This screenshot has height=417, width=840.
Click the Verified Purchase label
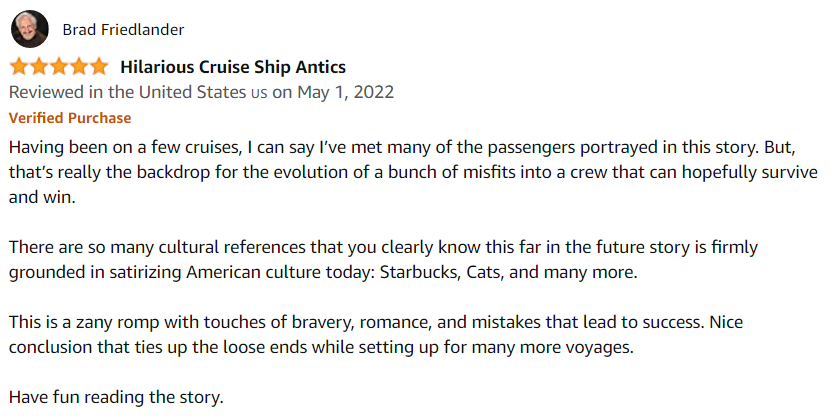coord(70,118)
